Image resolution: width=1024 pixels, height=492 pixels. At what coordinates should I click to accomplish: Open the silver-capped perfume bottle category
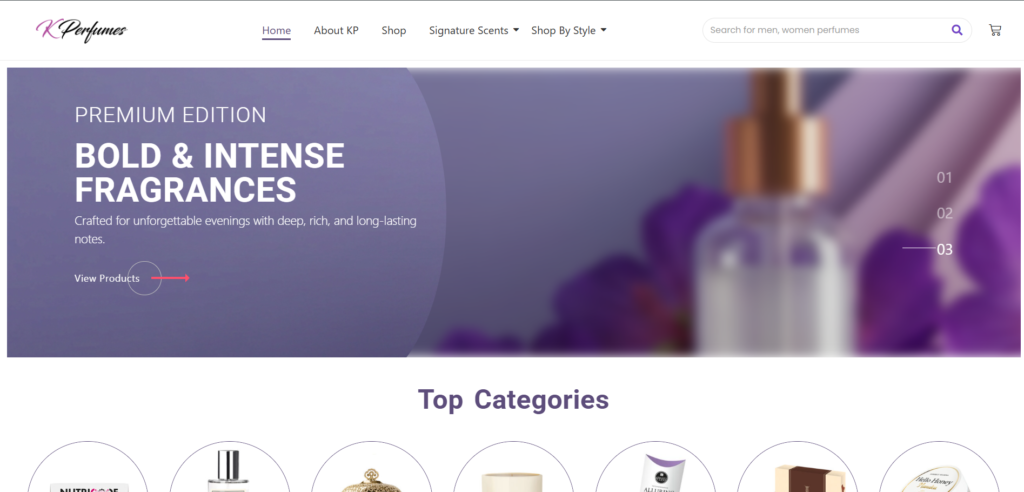[229, 467]
